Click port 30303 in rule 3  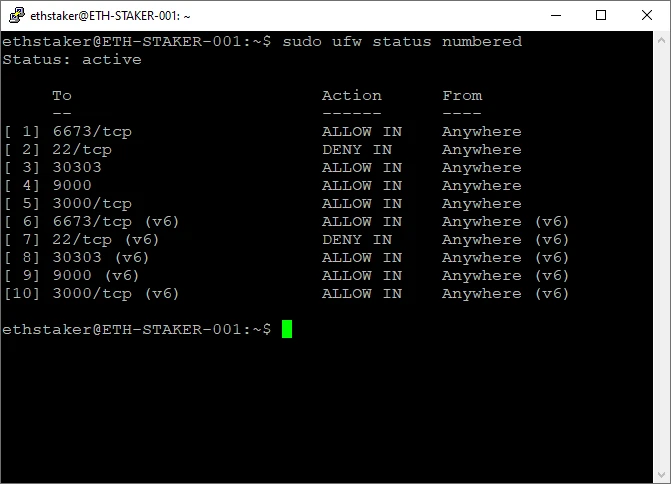[77, 167]
